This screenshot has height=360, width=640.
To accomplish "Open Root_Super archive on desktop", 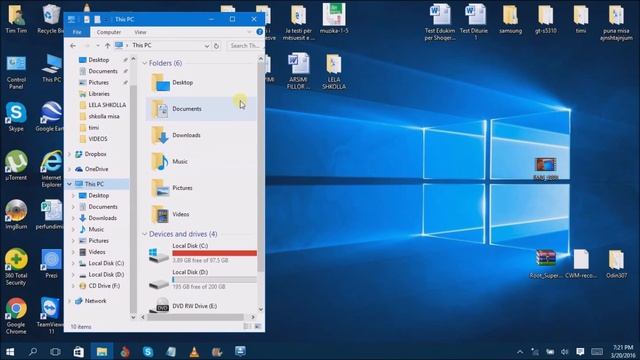I will (546, 264).
